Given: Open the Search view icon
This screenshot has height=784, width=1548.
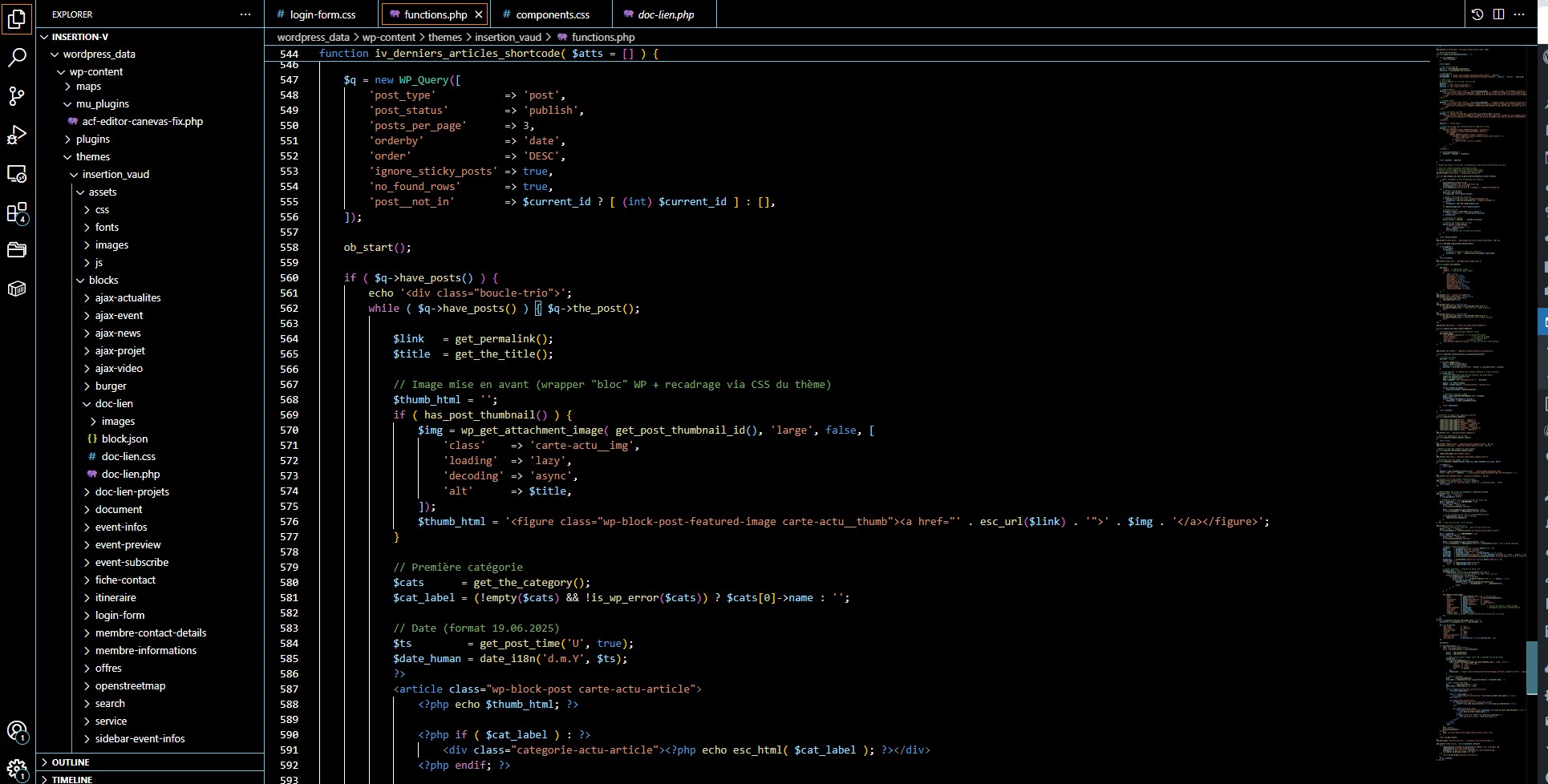Looking at the screenshot, I should [x=17, y=57].
